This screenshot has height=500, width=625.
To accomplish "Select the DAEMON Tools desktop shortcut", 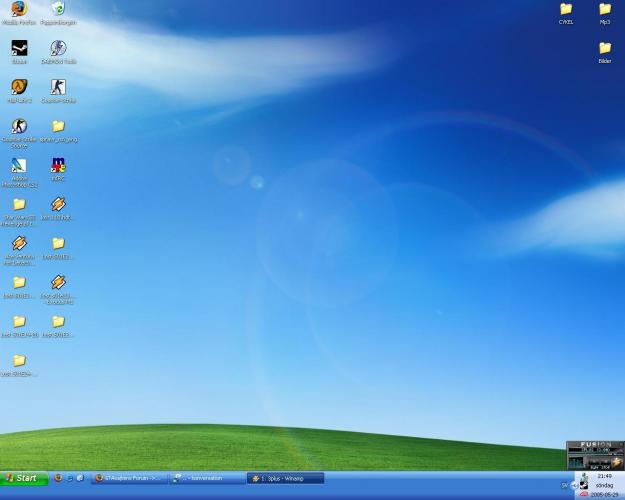I will [x=58, y=52].
